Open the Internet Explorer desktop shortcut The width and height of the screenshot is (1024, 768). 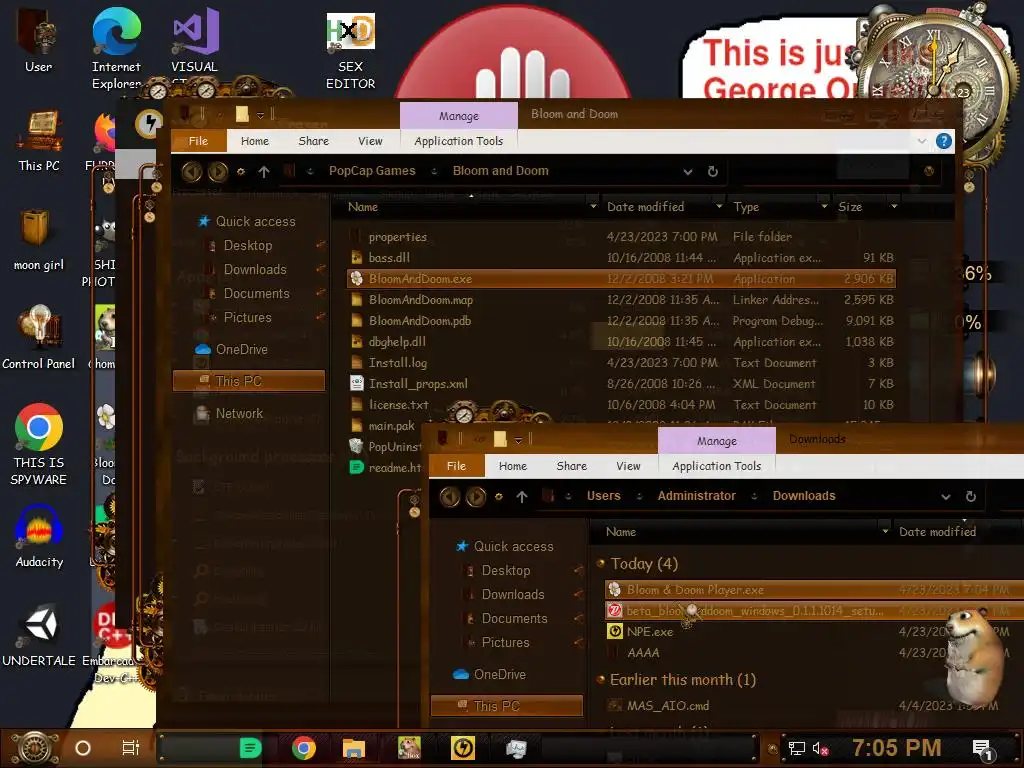tap(116, 47)
